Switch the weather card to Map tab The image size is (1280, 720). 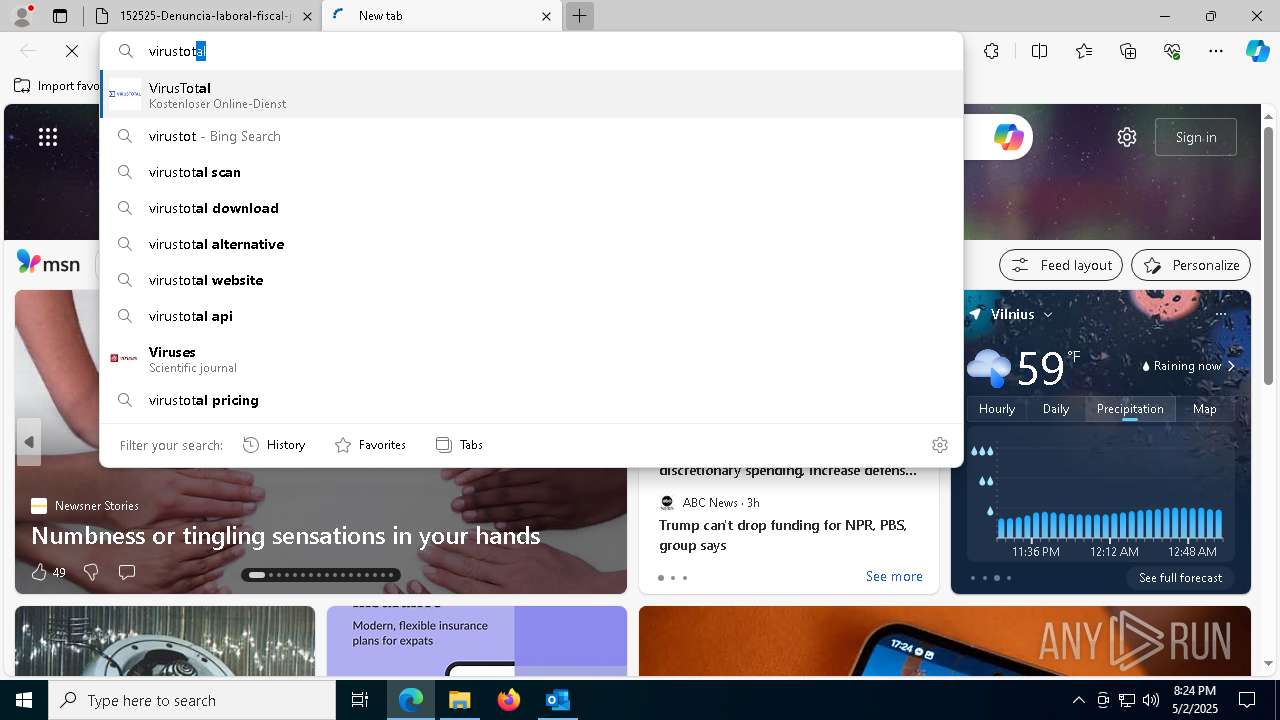[x=1205, y=408]
